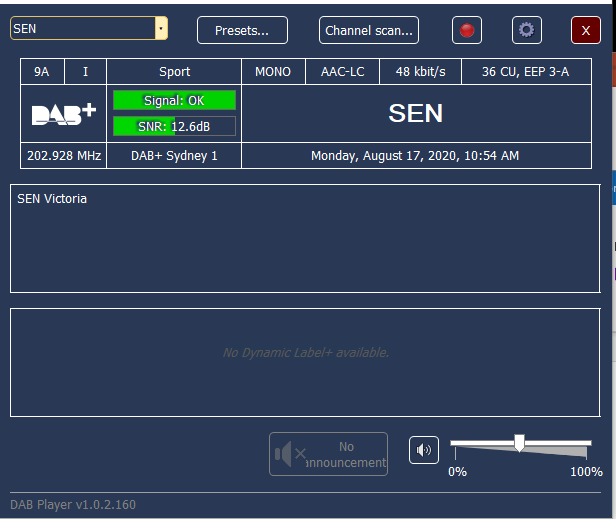Viewport: 616px width, 519px height.
Task: Click the 202.928 MHz frequency cell
Action: pyautogui.click(x=64, y=156)
